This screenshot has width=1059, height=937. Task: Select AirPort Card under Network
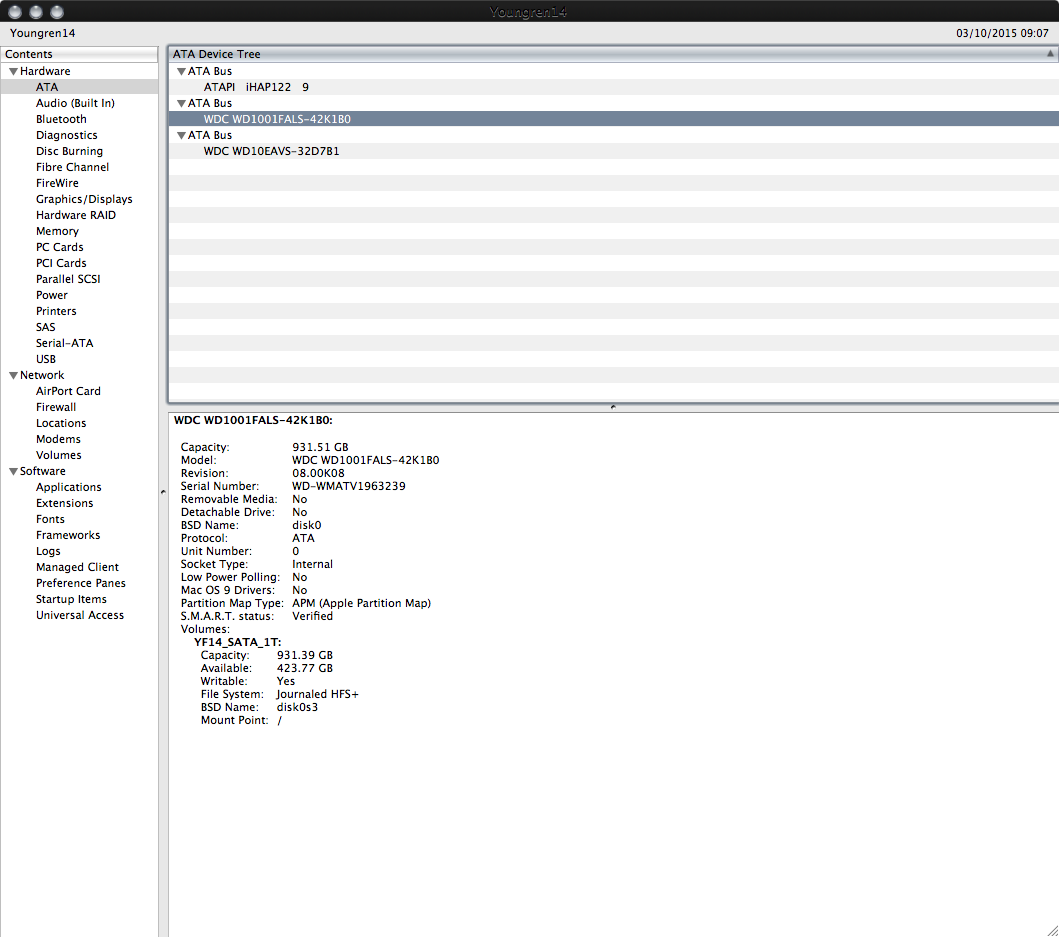tap(68, 391)
